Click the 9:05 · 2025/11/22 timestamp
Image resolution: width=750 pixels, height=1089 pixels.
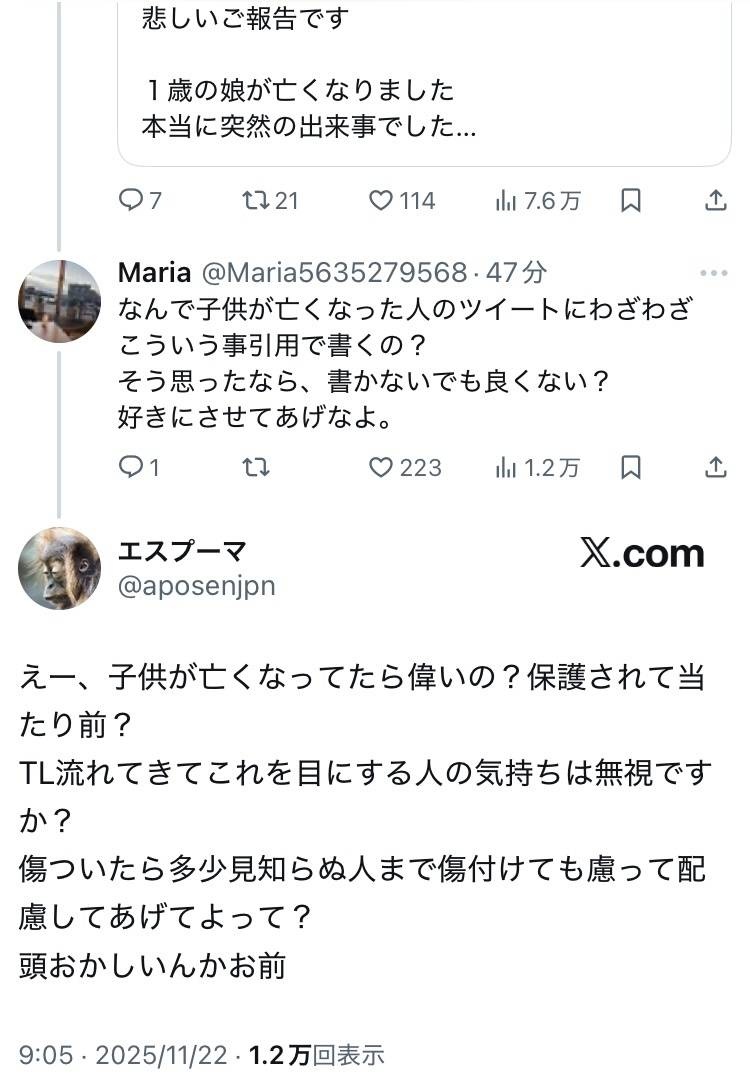122,1055
